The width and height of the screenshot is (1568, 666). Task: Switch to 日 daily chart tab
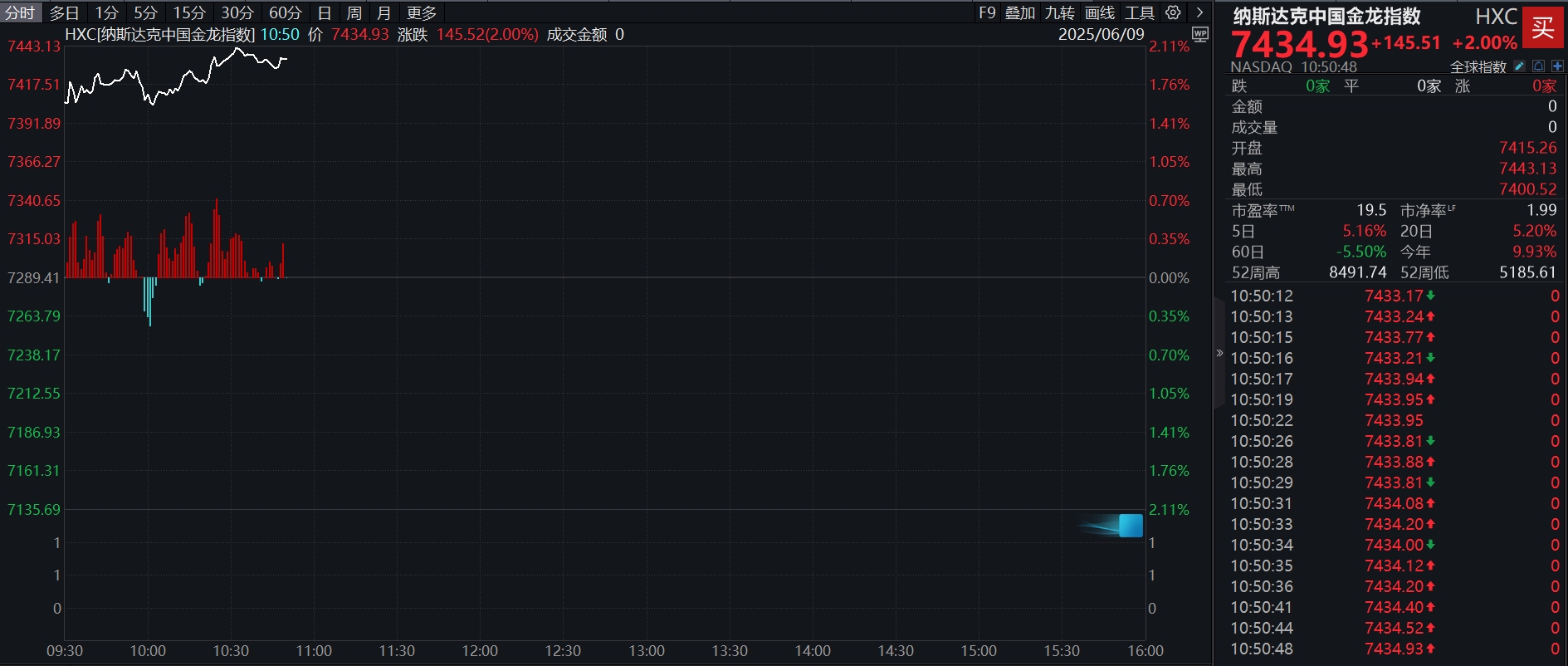tap(325, 12)
